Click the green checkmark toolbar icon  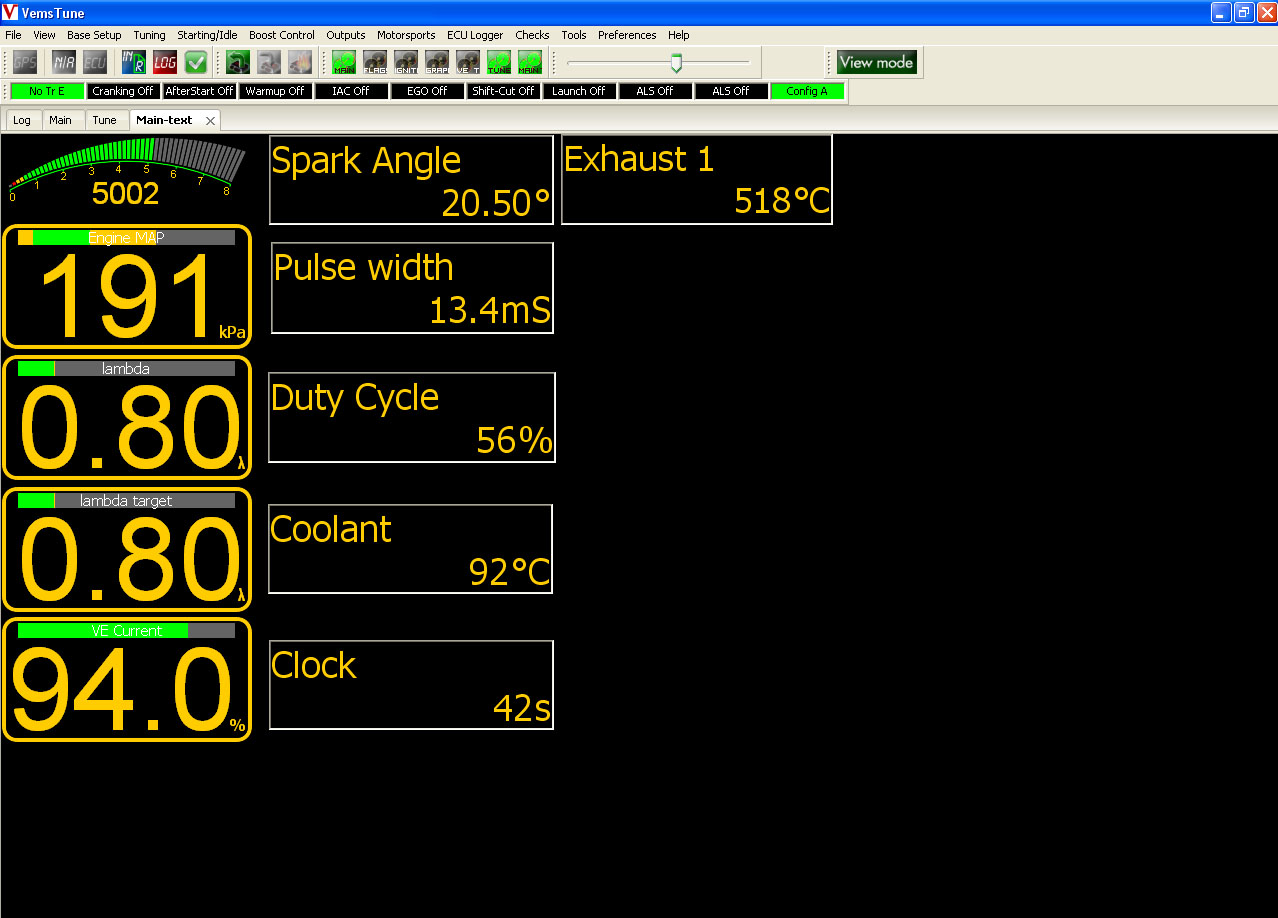coord(196,62)
